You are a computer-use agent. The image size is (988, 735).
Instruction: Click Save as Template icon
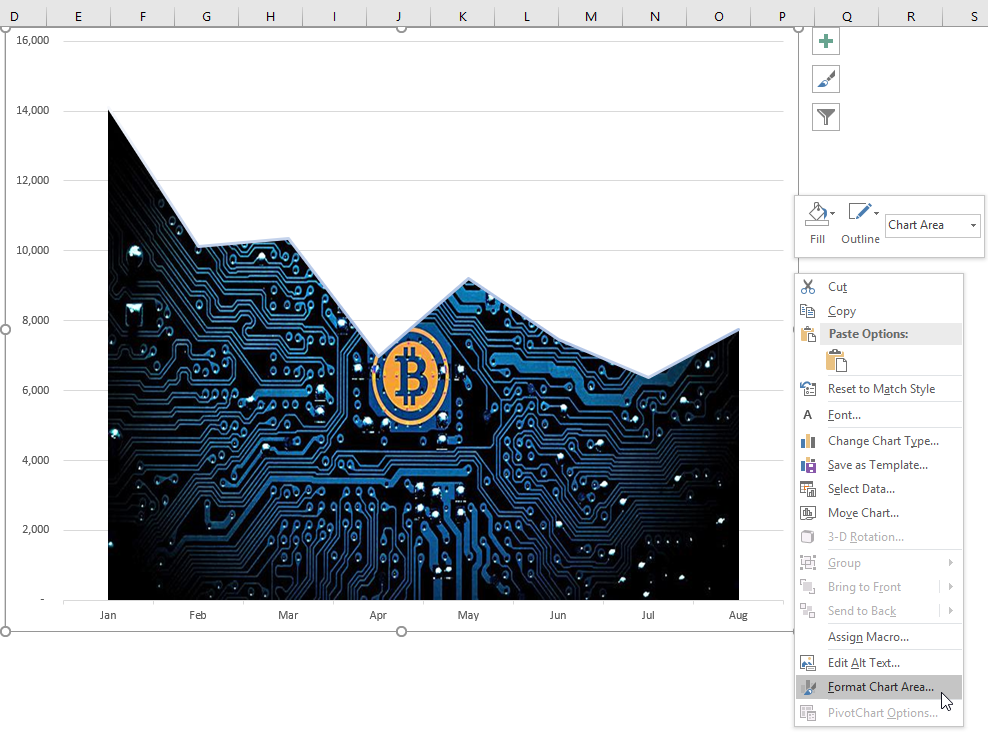(808, 465)
